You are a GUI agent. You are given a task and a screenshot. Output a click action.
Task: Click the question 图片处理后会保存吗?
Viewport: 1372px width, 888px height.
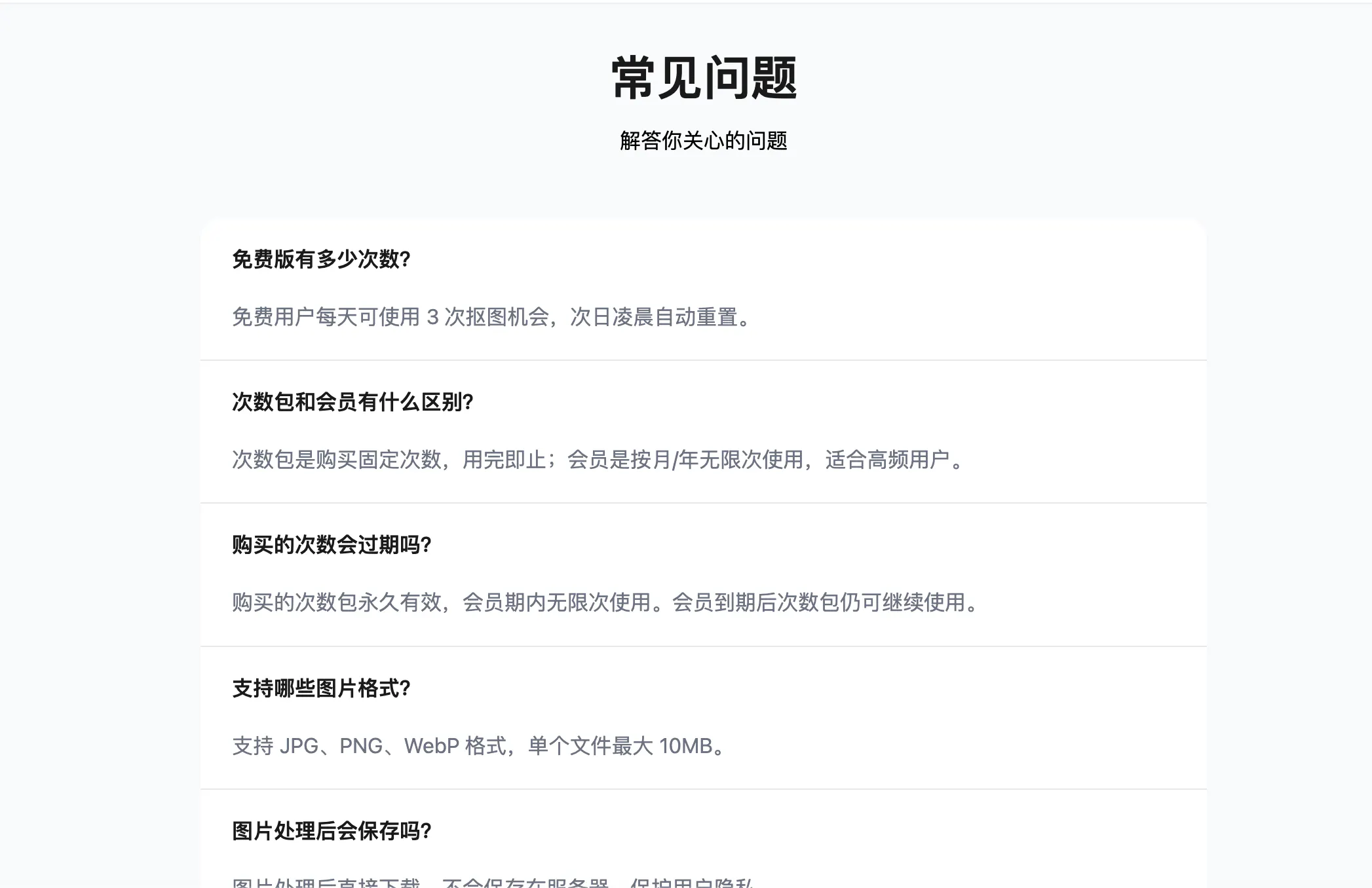(332, 831)
